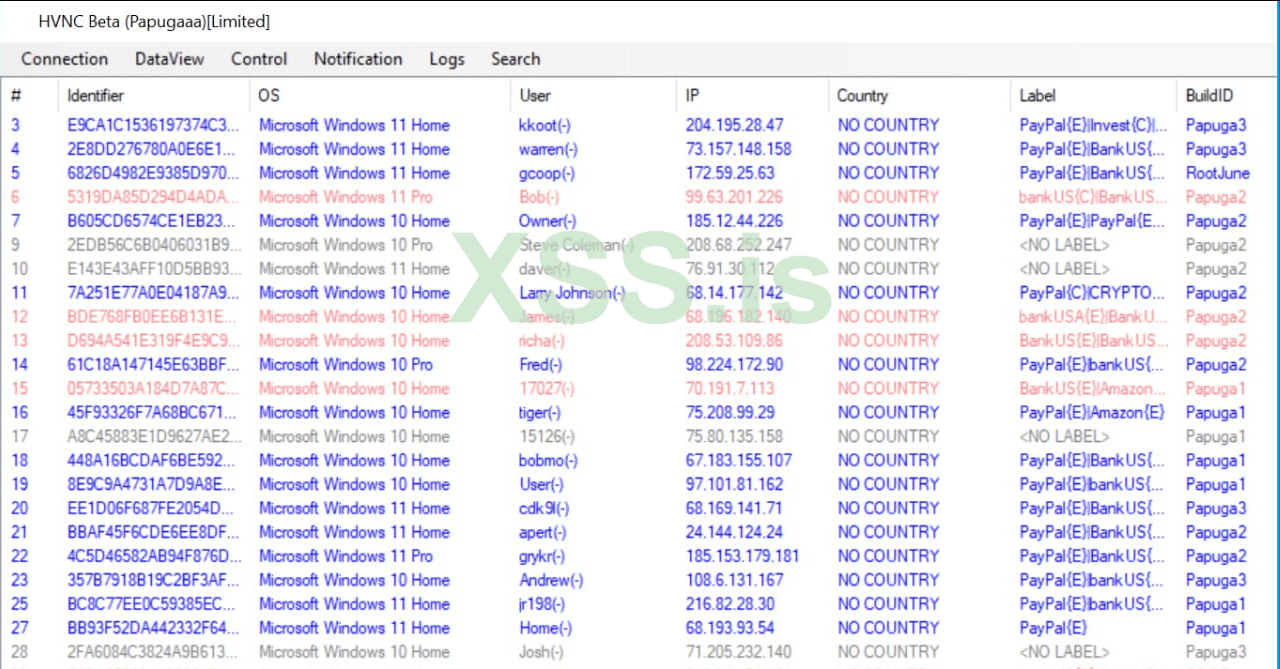
Task: Select identifier 61C18A147145E63BBF...
Action: click(x=154, y=365)
